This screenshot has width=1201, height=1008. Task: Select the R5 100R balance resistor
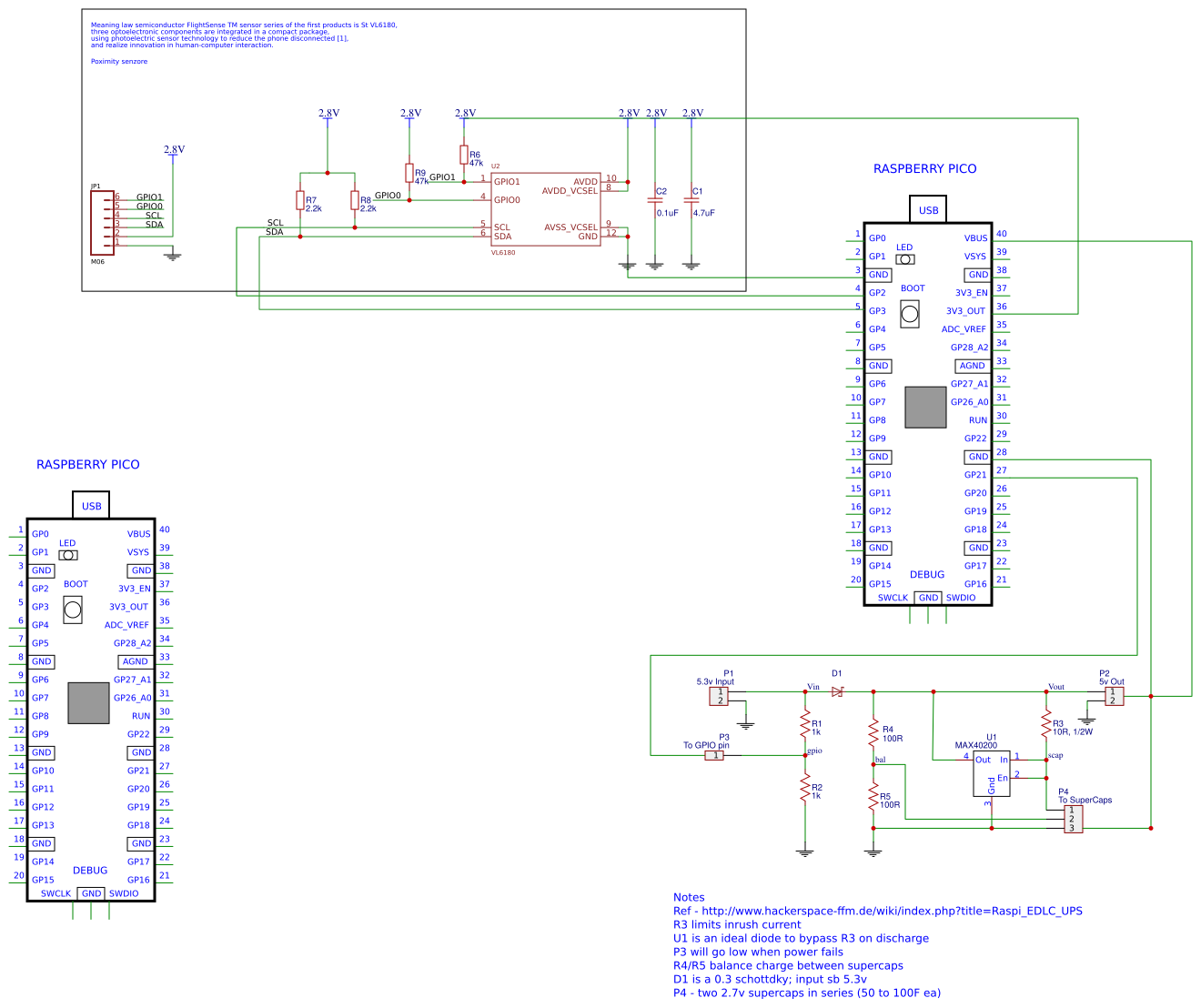click(873, 797)
